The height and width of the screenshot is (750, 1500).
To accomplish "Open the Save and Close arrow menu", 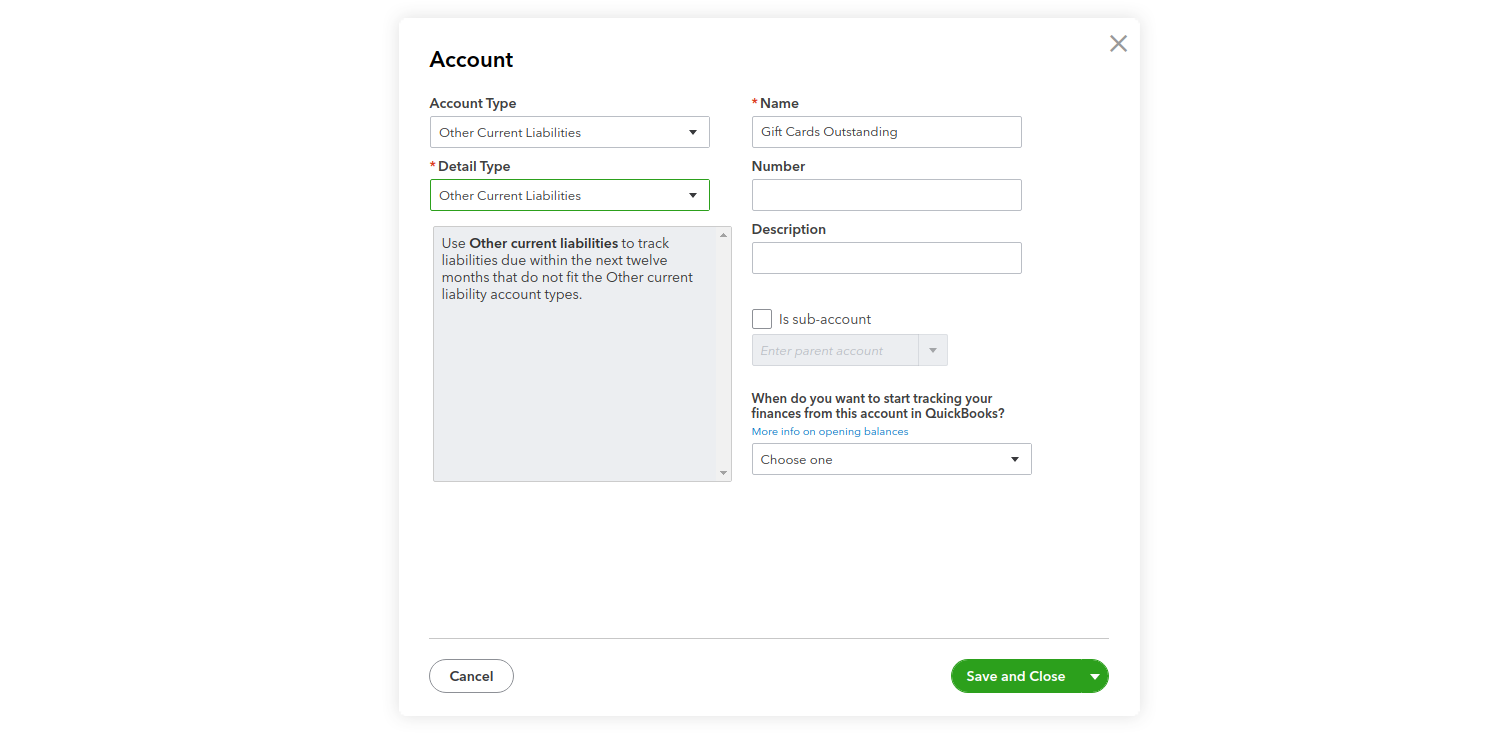I will click(1095, 677).
